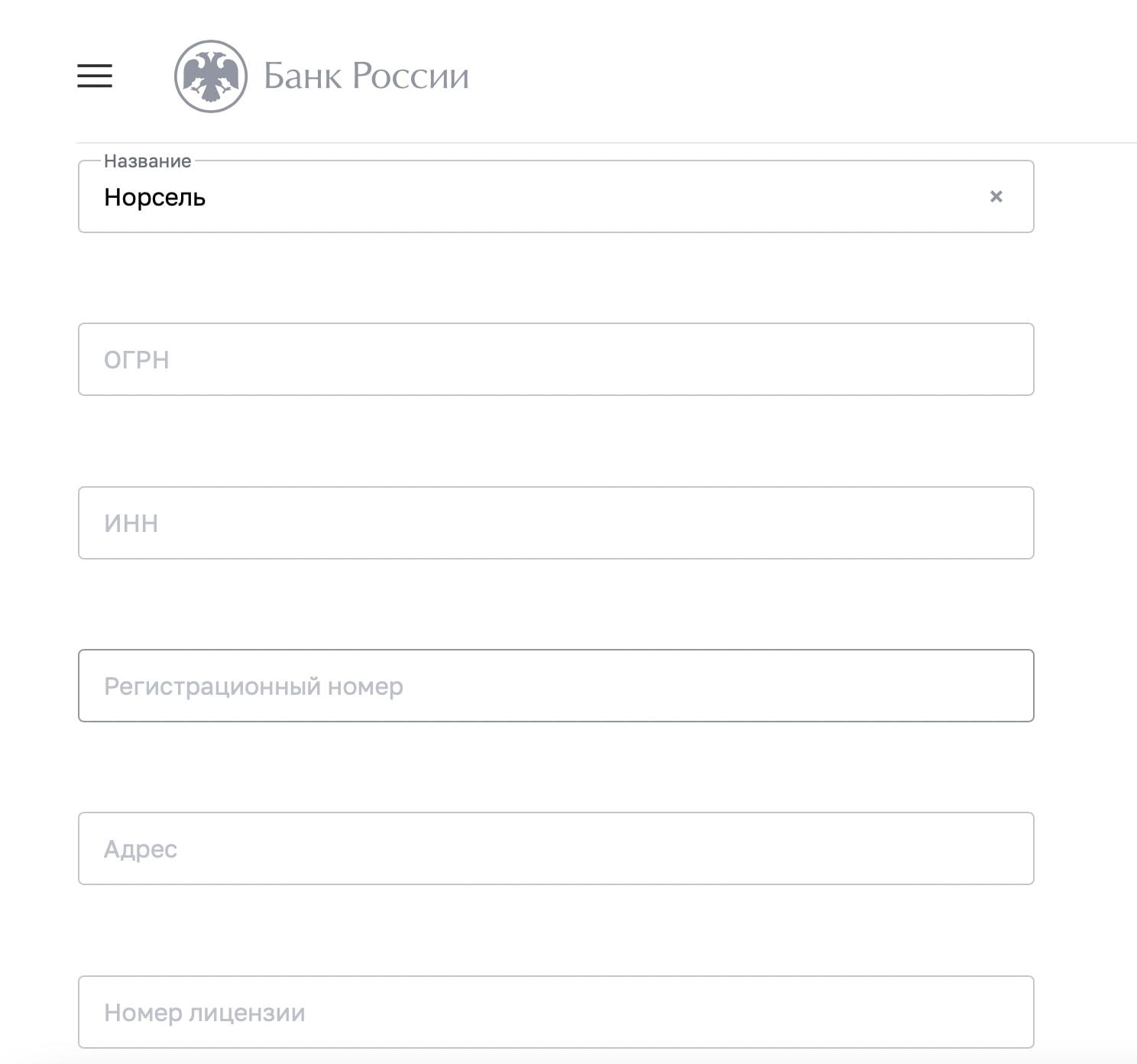
Task: Focus the ОГРН input field
Action: pyautogui.click(x=556, y=359)
